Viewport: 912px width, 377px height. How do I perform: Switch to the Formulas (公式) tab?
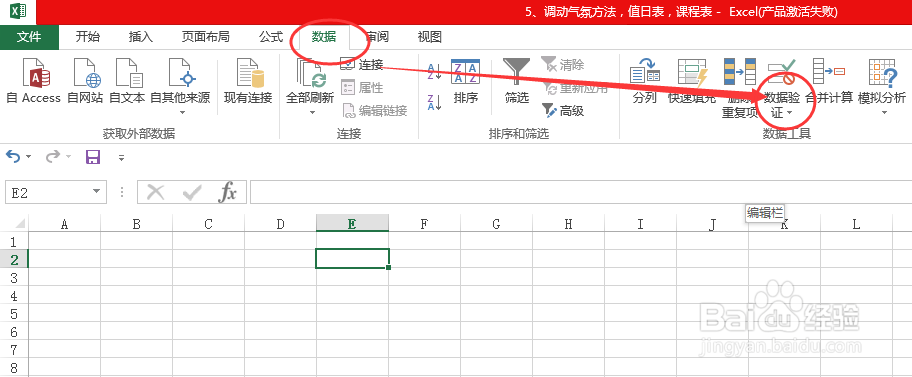coord(271,37)
